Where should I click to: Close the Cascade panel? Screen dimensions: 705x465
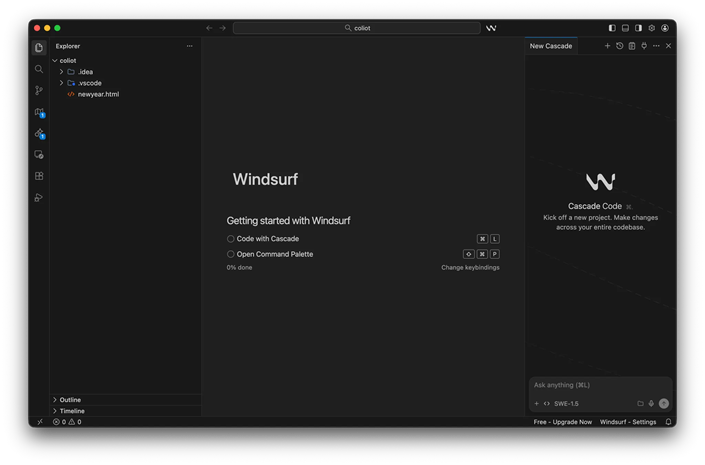[x=669, y=46]
